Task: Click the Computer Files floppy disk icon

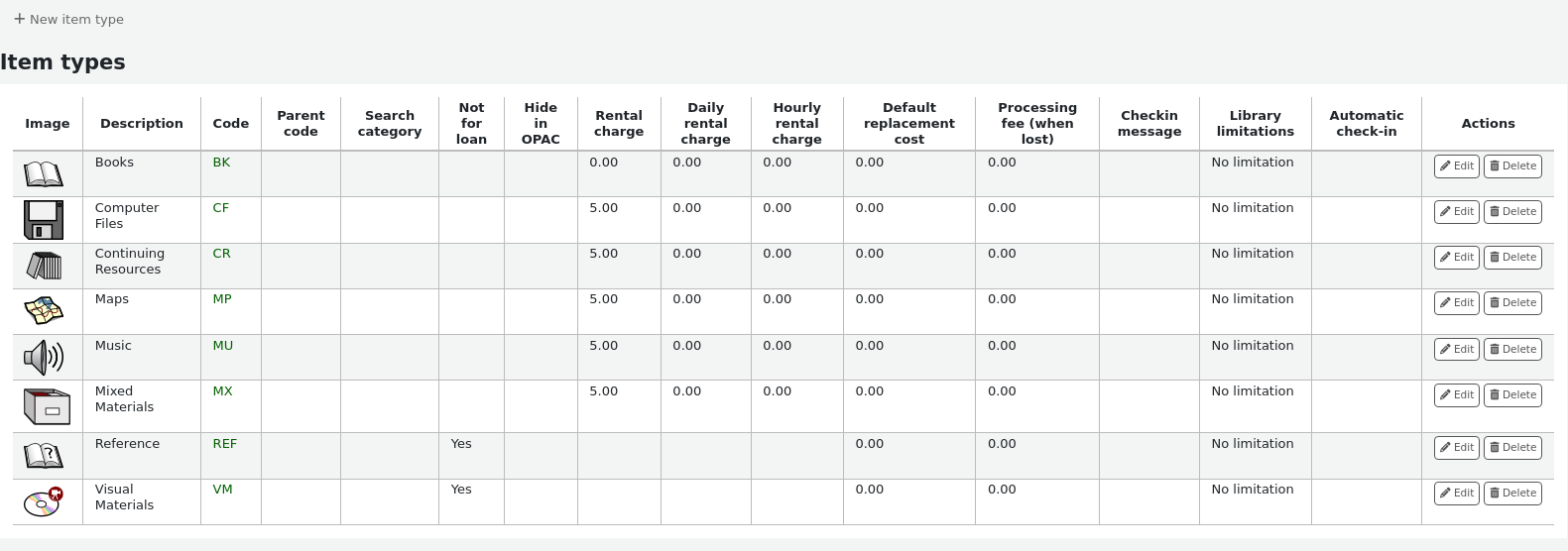Action: [44, 219]
